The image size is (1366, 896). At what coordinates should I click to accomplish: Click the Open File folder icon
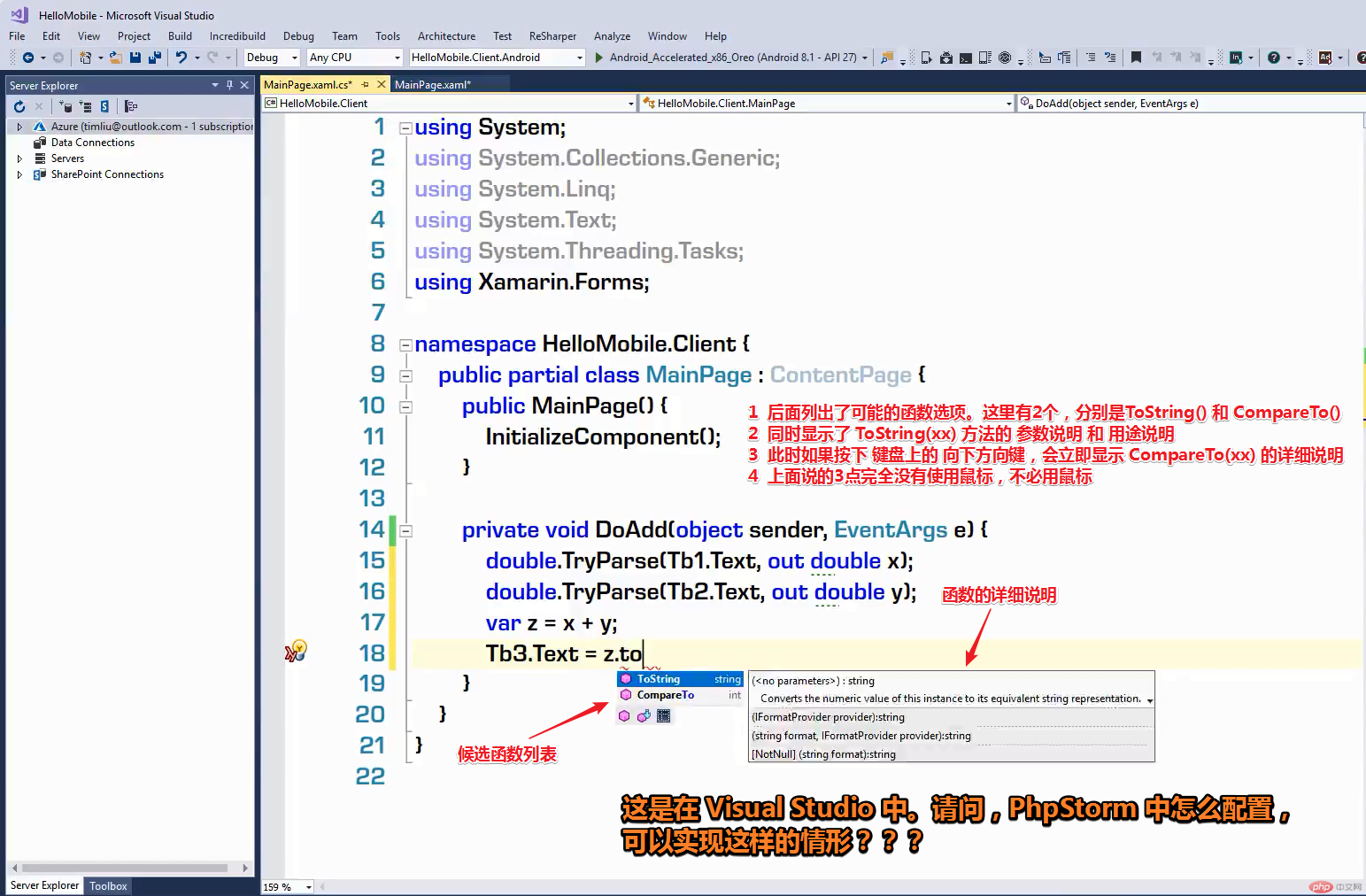click(116, 58)
